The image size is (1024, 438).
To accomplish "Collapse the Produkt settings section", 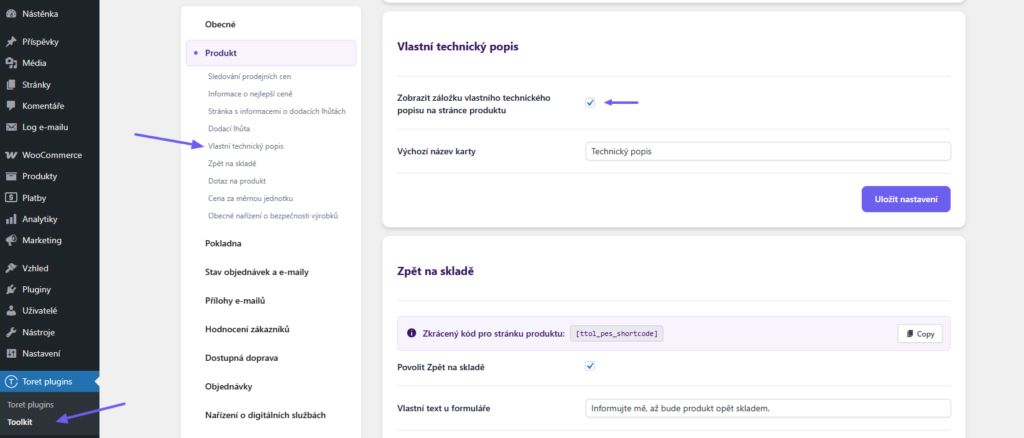I will 271,53.
